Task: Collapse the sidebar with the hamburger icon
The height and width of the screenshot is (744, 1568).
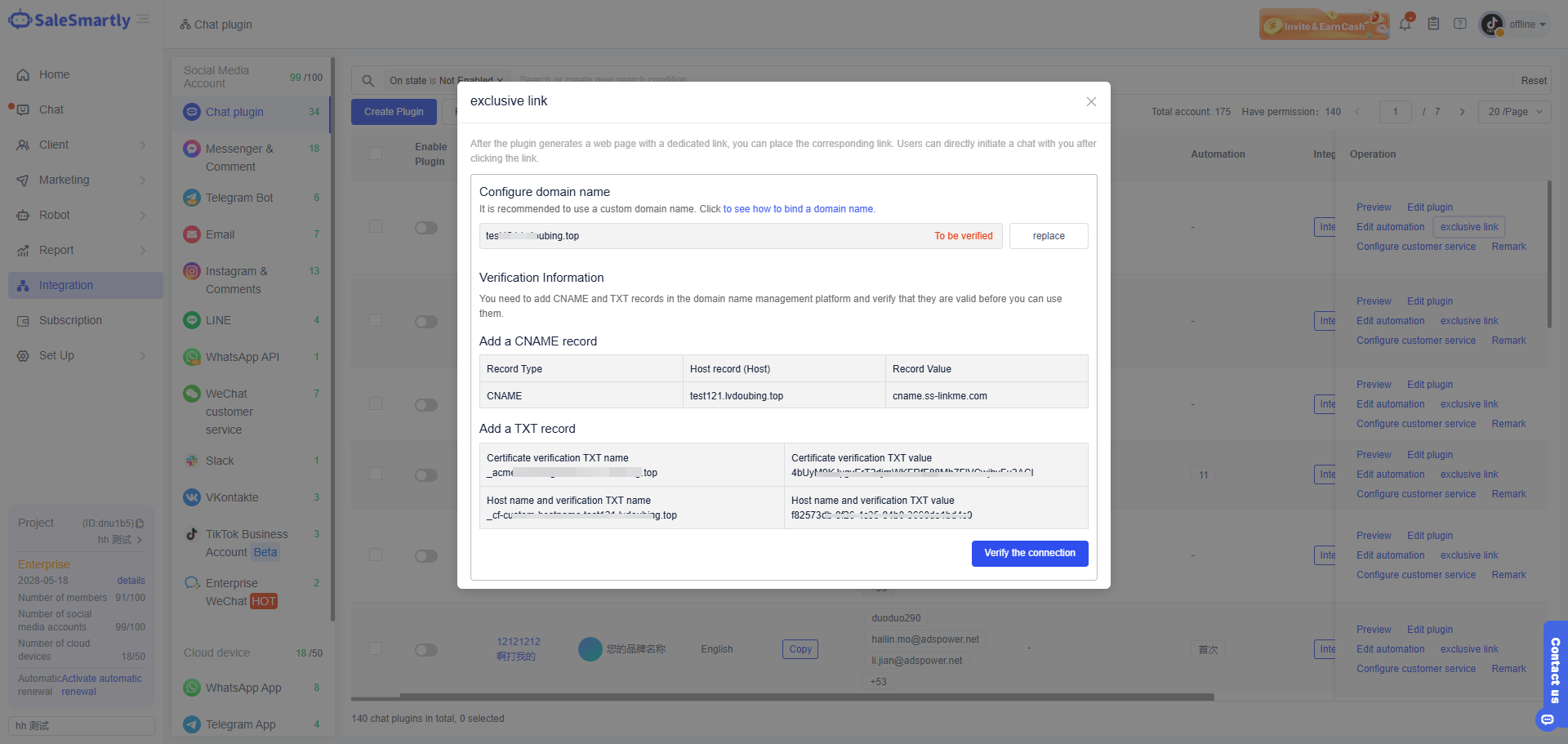Action: [143, 19]
